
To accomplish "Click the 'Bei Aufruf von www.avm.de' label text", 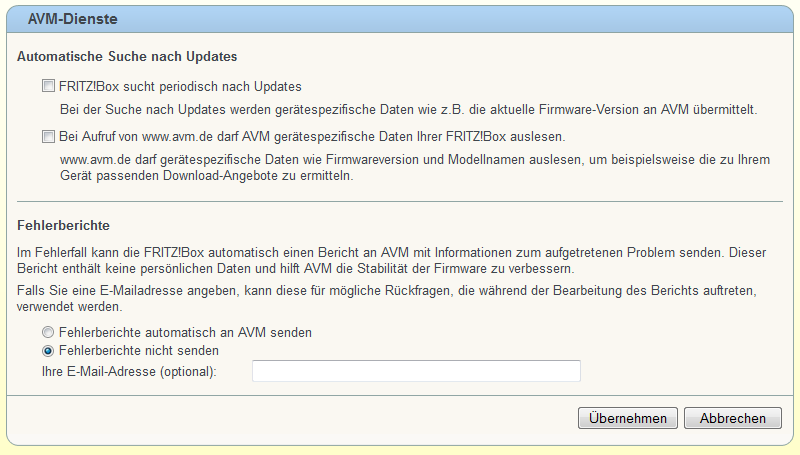I will click(x=312, y=137).
